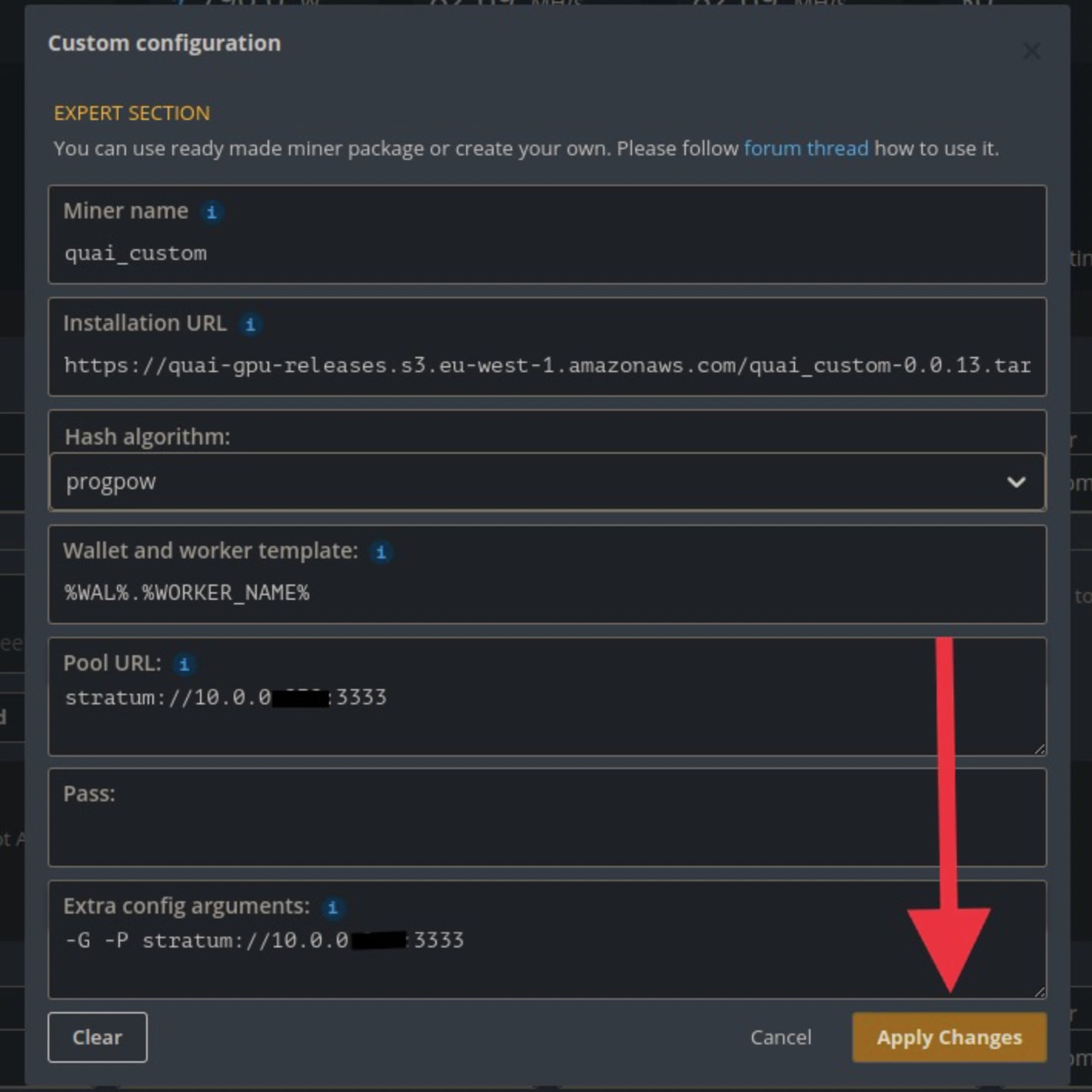Focus the Installation URL input field
The height and width of the screenshot is (1092, 1092).
[538, 365]
